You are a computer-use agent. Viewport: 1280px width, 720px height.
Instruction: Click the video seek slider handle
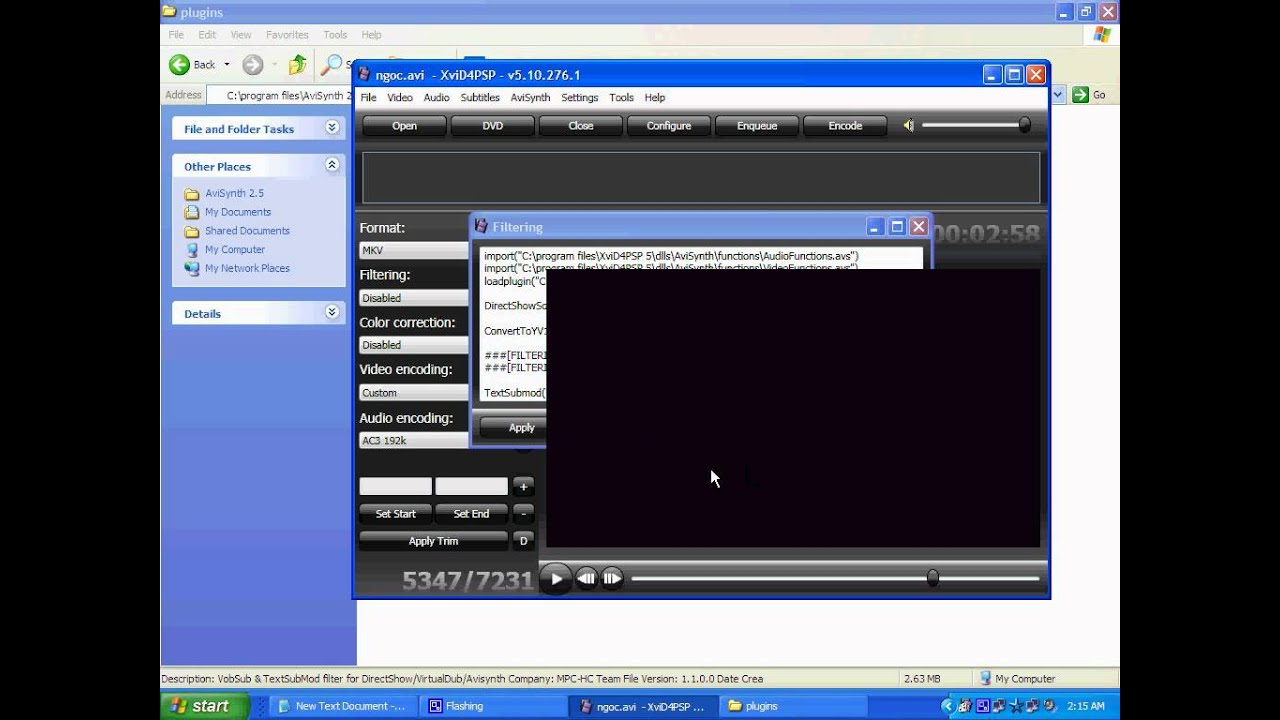(x=933, y=578)
